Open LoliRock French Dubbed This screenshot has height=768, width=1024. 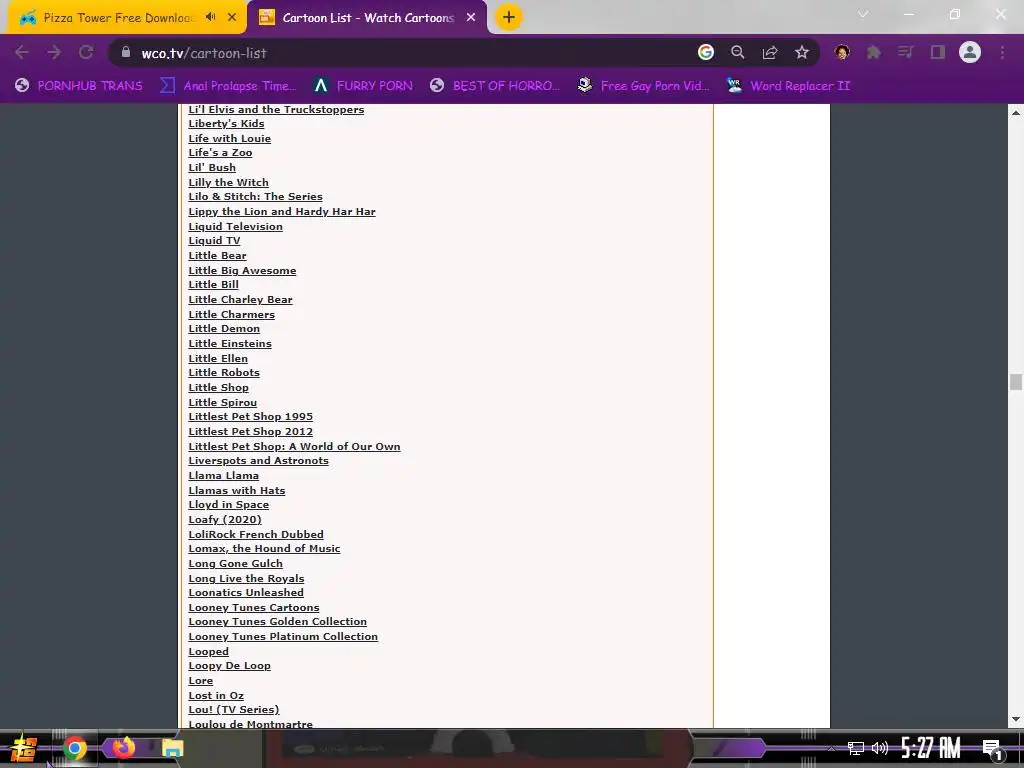(256, 534)
